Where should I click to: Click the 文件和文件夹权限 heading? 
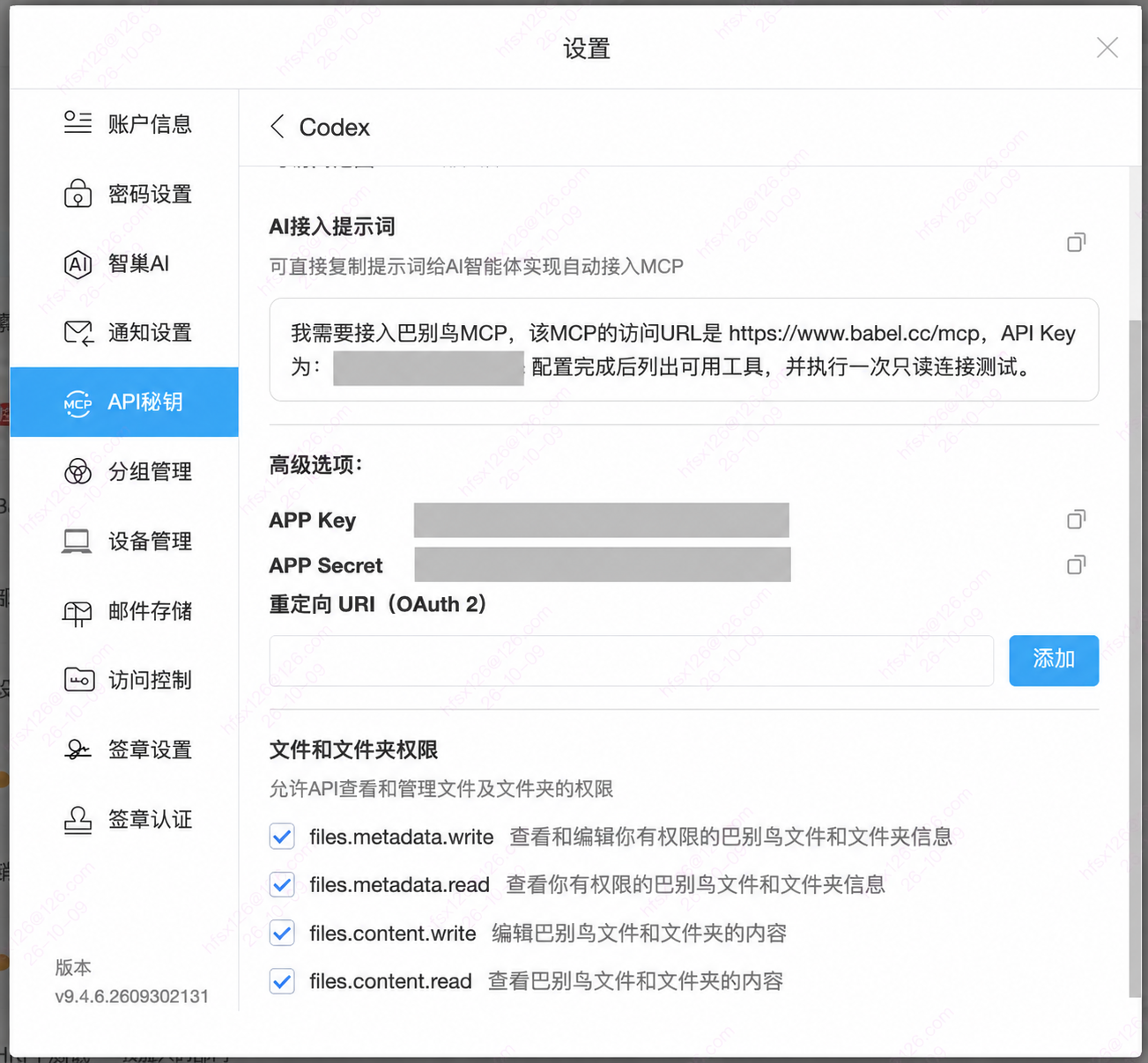[353, 750]
